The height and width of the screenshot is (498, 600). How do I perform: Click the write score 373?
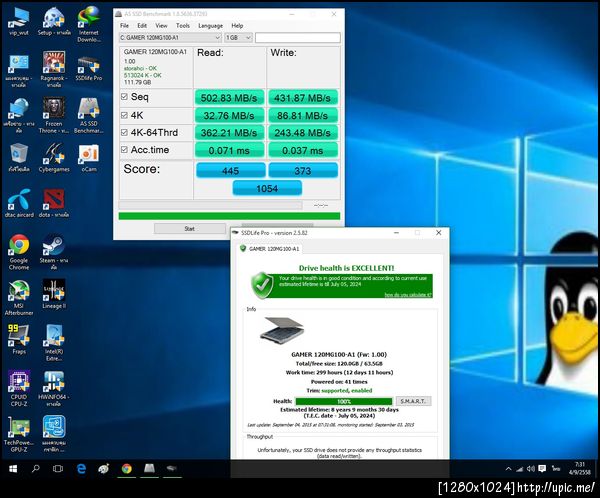[303, 170]
